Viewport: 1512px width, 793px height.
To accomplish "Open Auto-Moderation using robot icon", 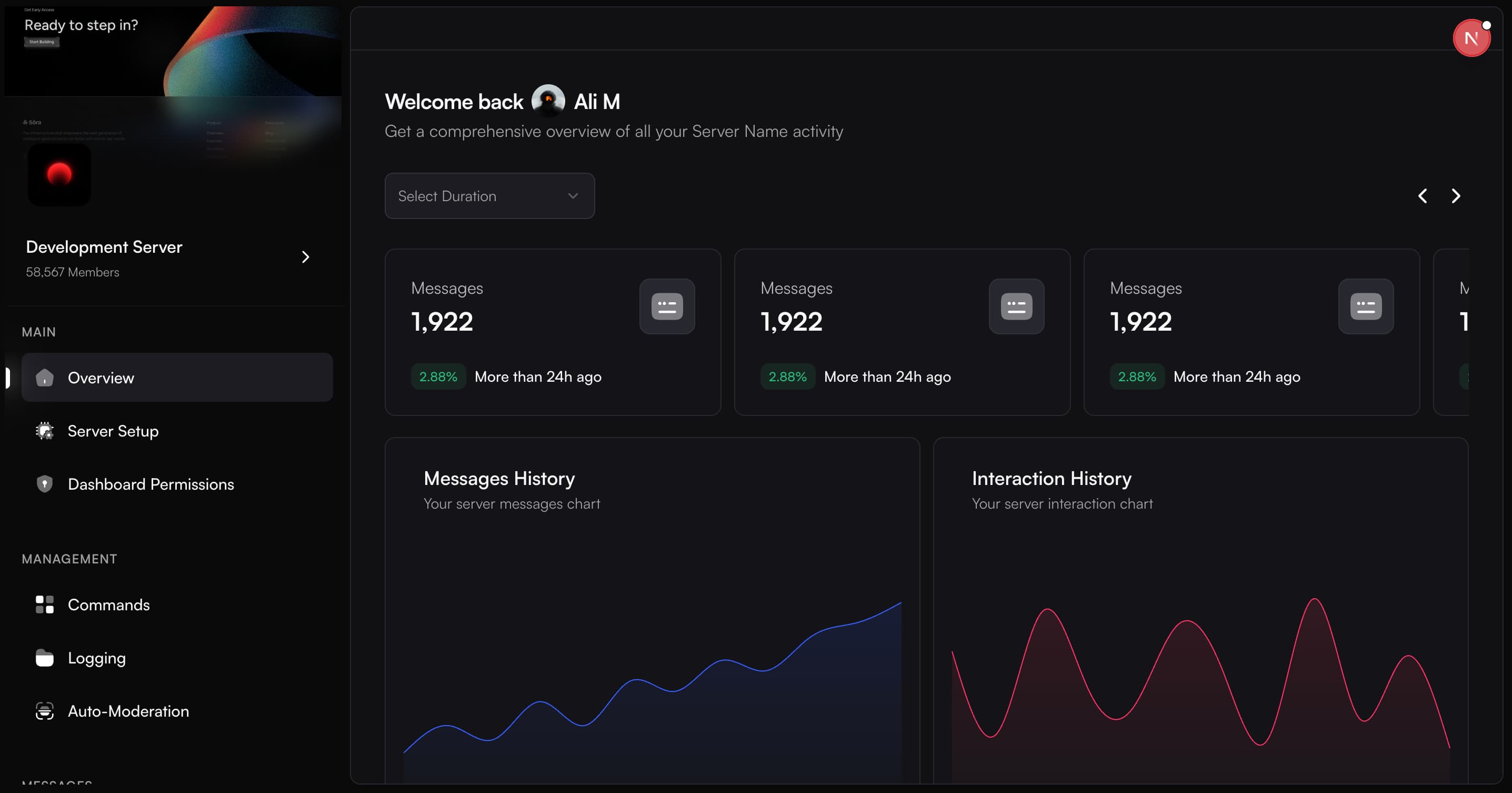I will (45, 711).
